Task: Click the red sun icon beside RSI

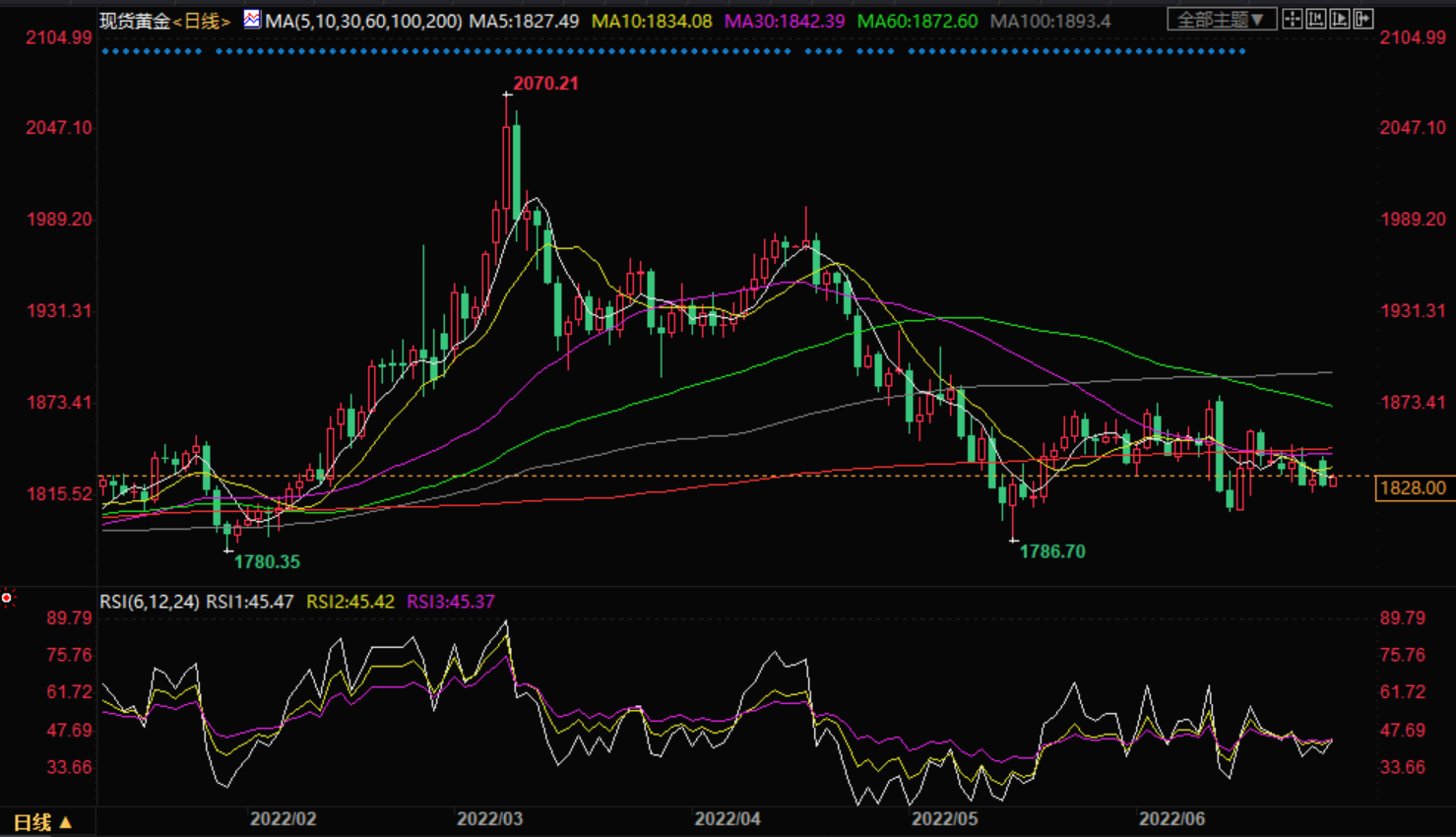Action: coord(7,598)
